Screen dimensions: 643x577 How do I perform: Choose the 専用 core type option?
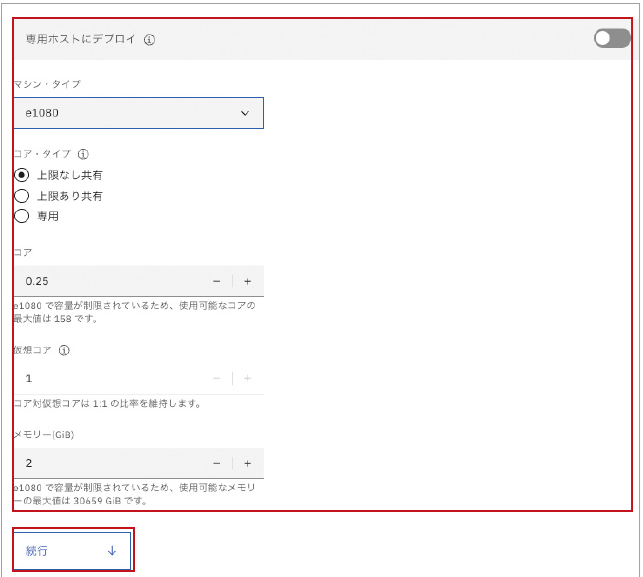click(x=21, y=216)
